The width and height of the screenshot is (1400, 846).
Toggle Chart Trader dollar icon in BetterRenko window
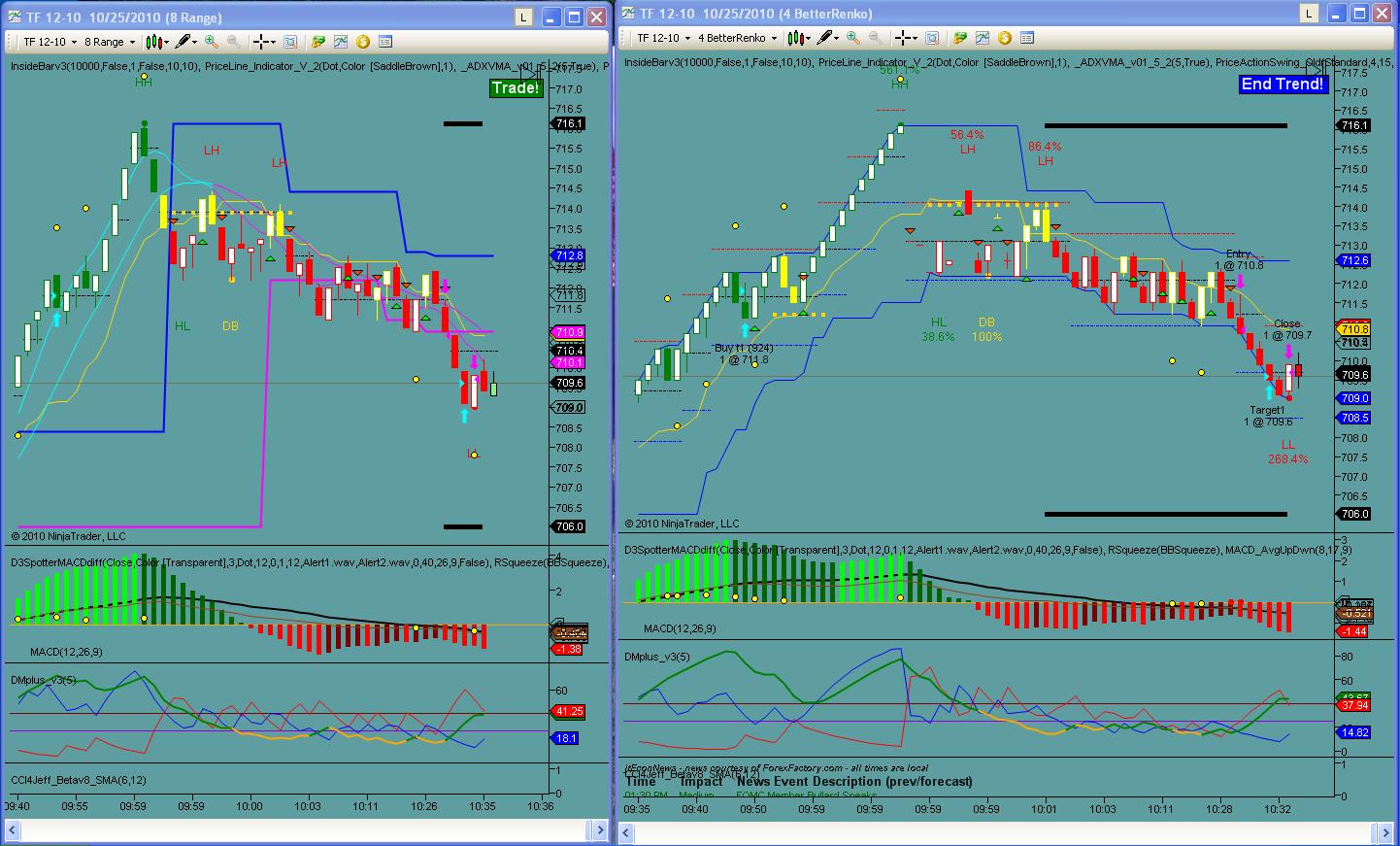tap(1005, 38)
